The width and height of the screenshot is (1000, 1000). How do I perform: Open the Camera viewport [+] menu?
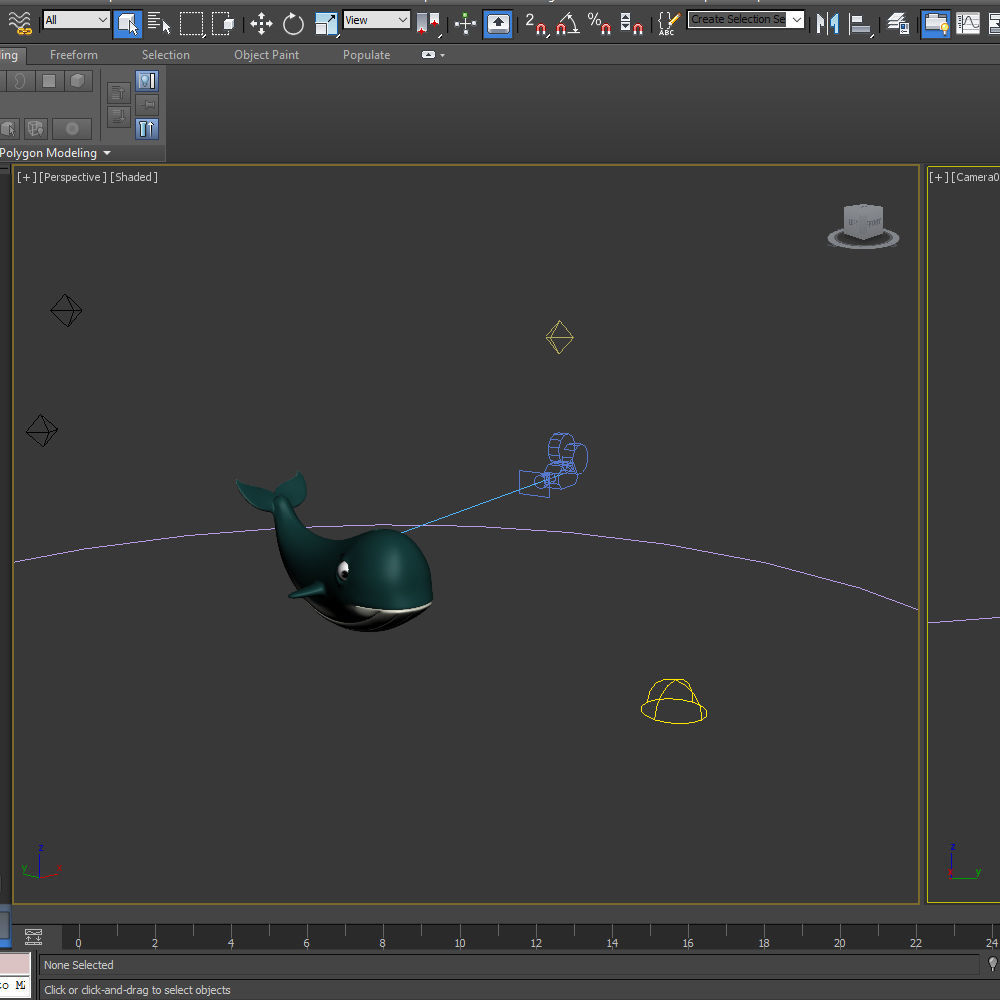click(938, 177)
